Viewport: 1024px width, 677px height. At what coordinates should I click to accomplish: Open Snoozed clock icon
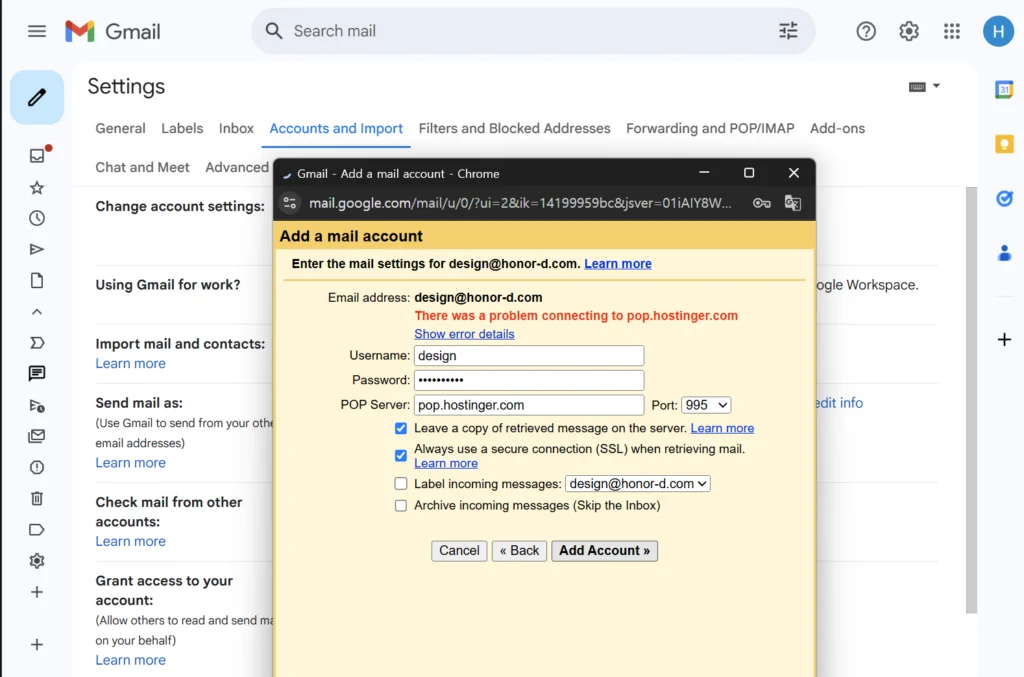pos(37,218)
